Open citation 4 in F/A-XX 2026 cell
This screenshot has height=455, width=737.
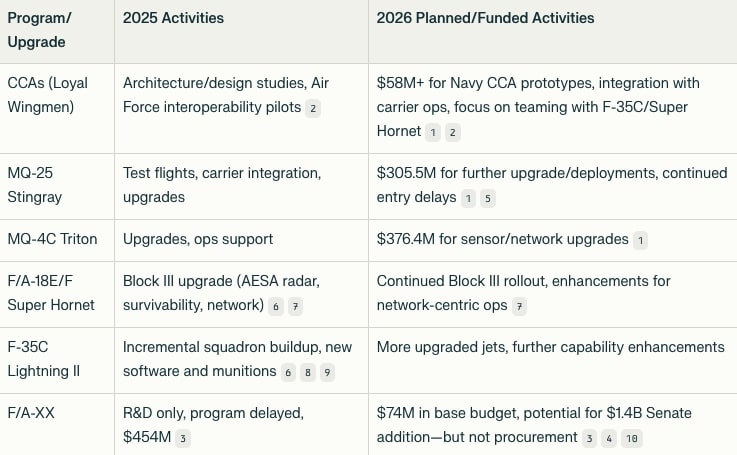610,438
